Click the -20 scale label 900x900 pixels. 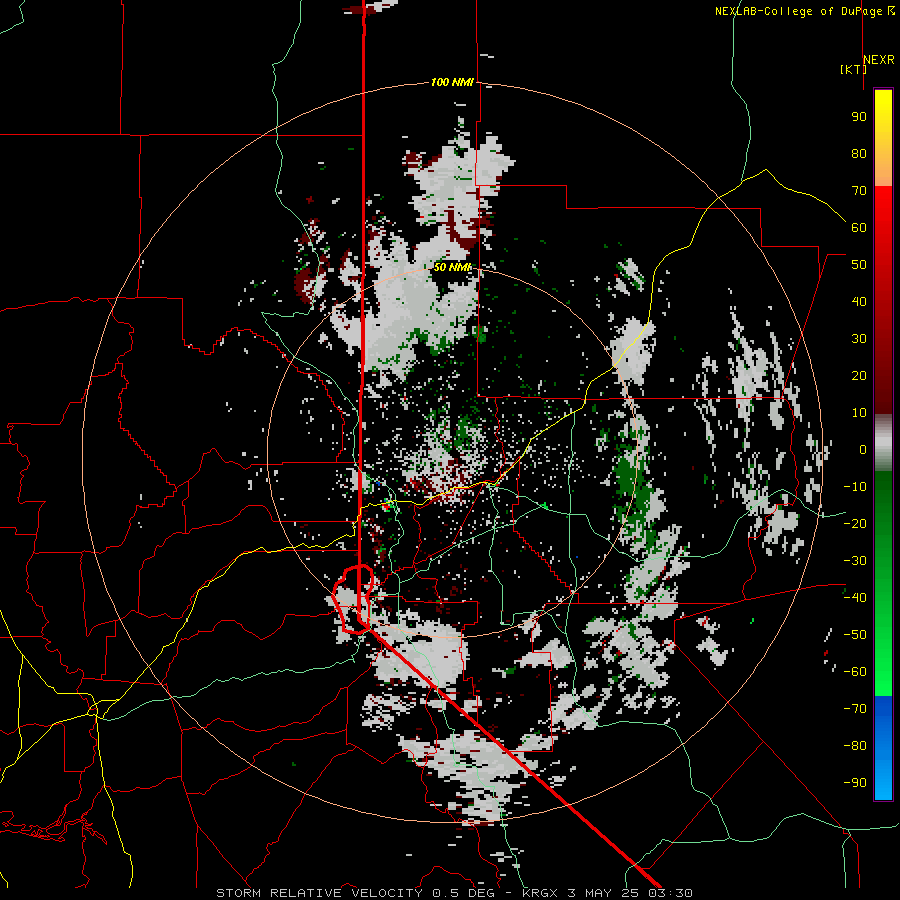855,523
